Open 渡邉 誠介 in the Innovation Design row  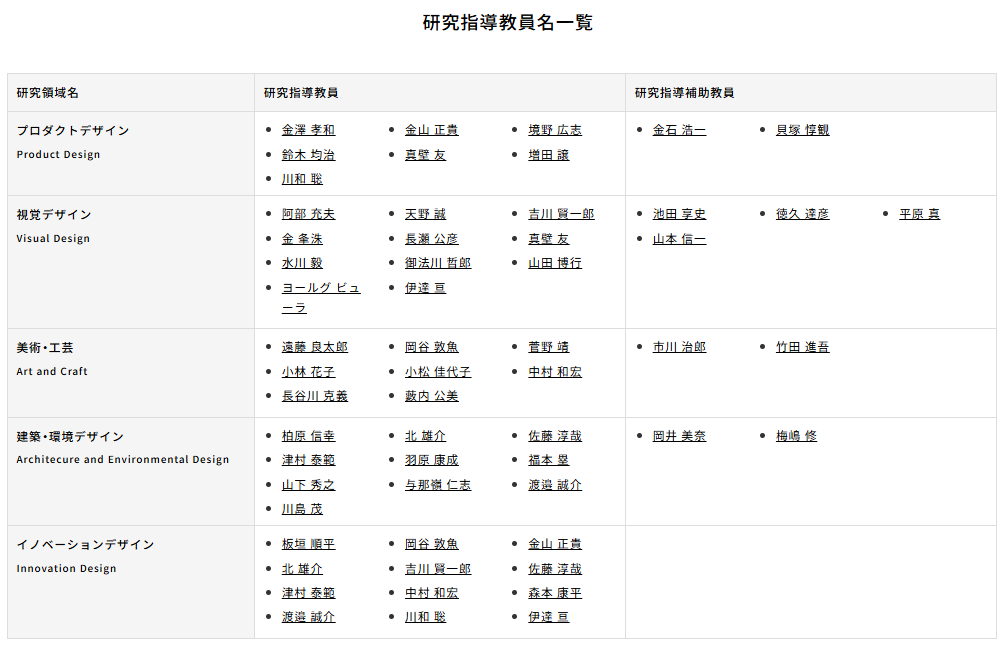(308, 617)
